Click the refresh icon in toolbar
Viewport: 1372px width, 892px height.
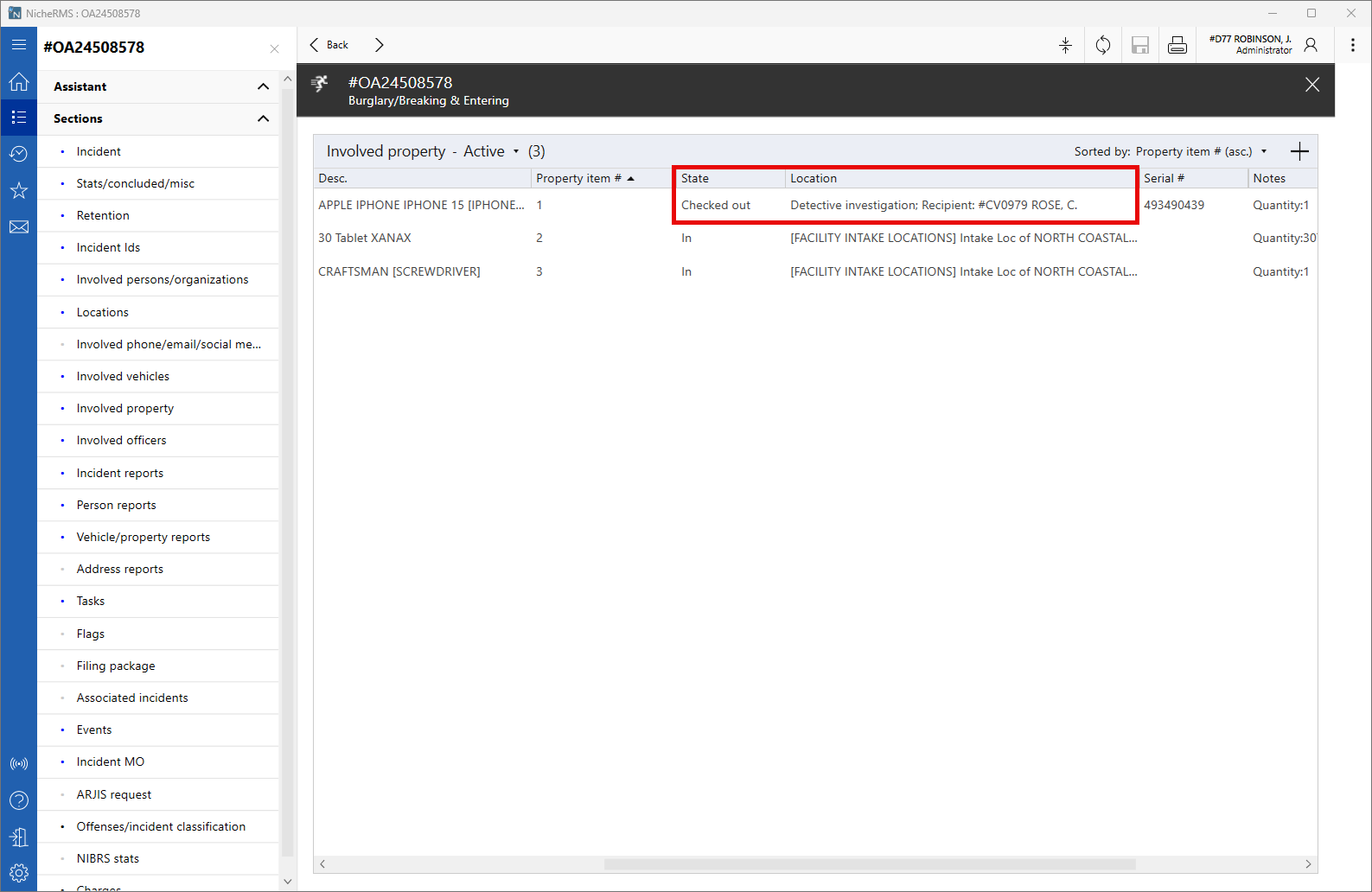(x=1103, y=45)
